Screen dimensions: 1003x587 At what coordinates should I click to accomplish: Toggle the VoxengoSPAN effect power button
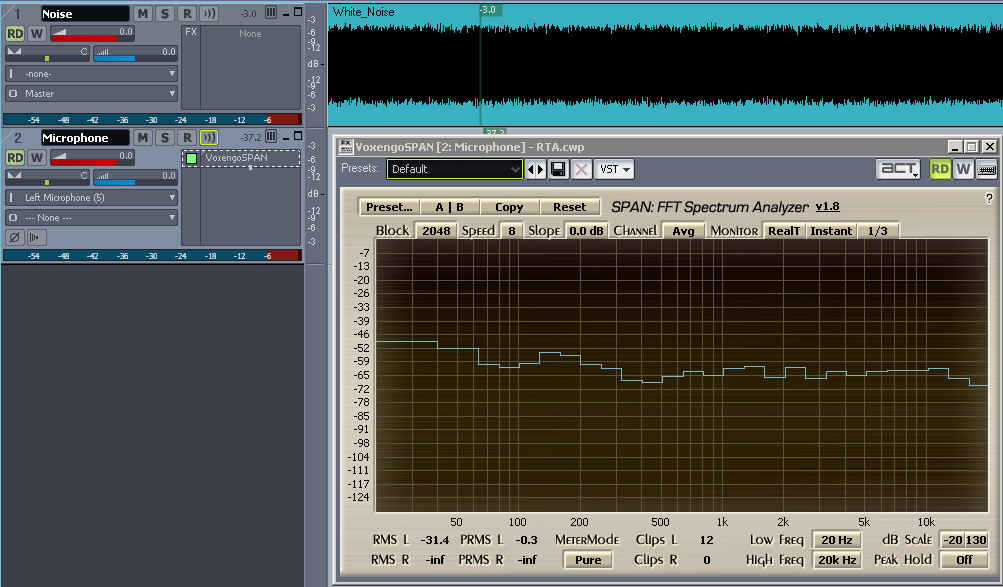(192, 158)
